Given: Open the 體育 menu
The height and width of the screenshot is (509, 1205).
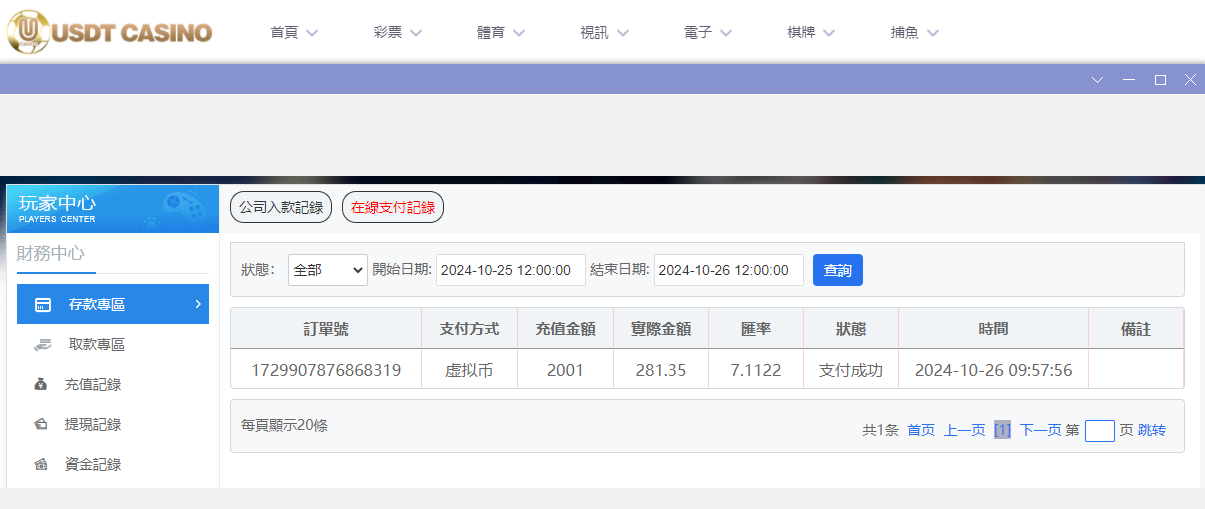Looking at the screenshot, I should [x=491, y=32].
